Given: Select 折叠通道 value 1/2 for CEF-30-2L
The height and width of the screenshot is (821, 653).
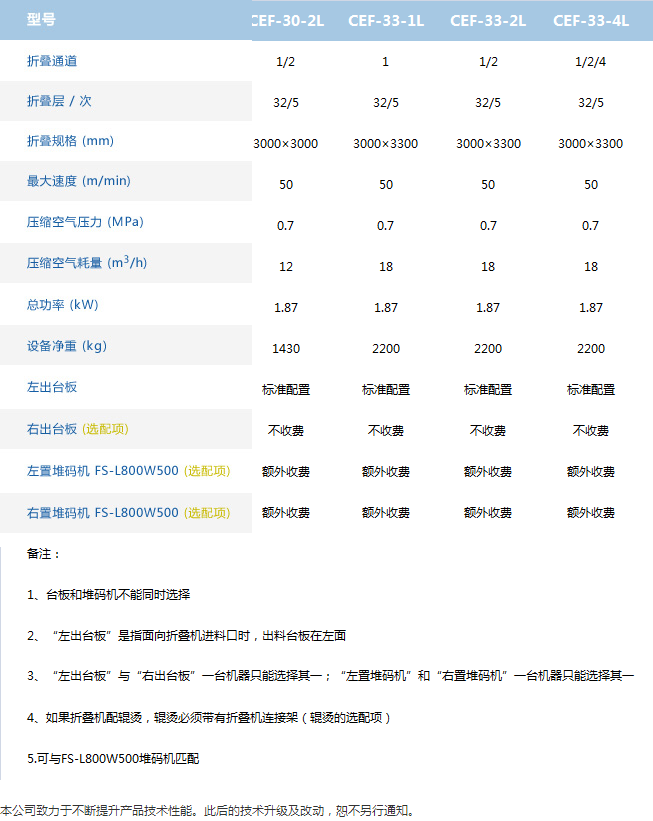Looking at the screenshot, I should 285,62.
